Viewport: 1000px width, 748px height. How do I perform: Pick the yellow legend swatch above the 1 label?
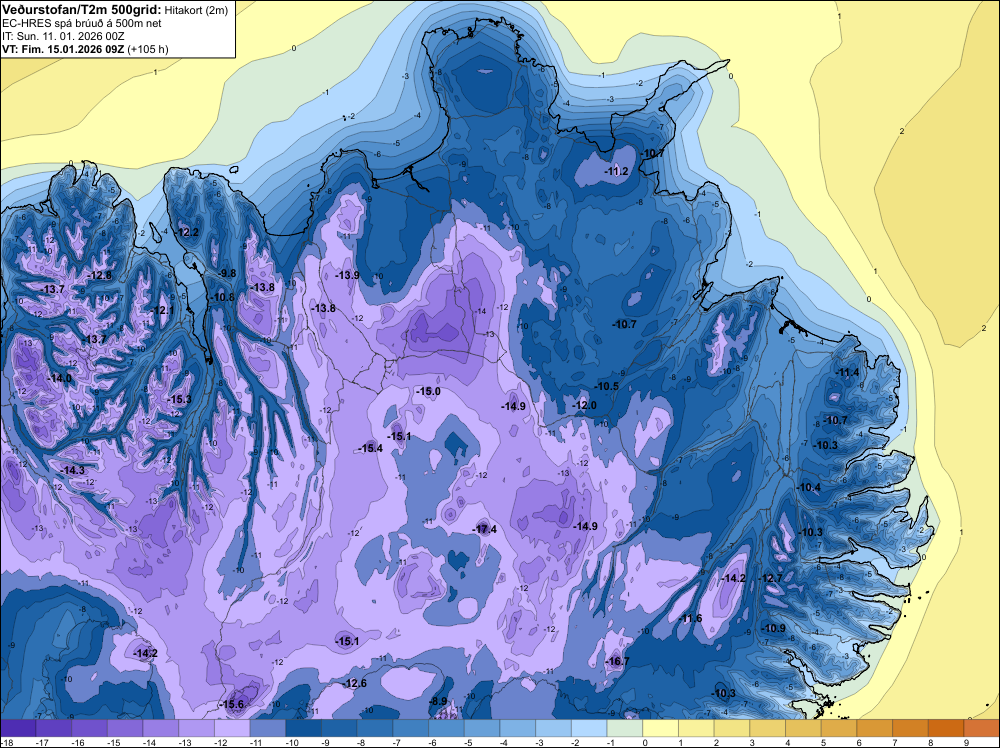(x=696, y=728)
